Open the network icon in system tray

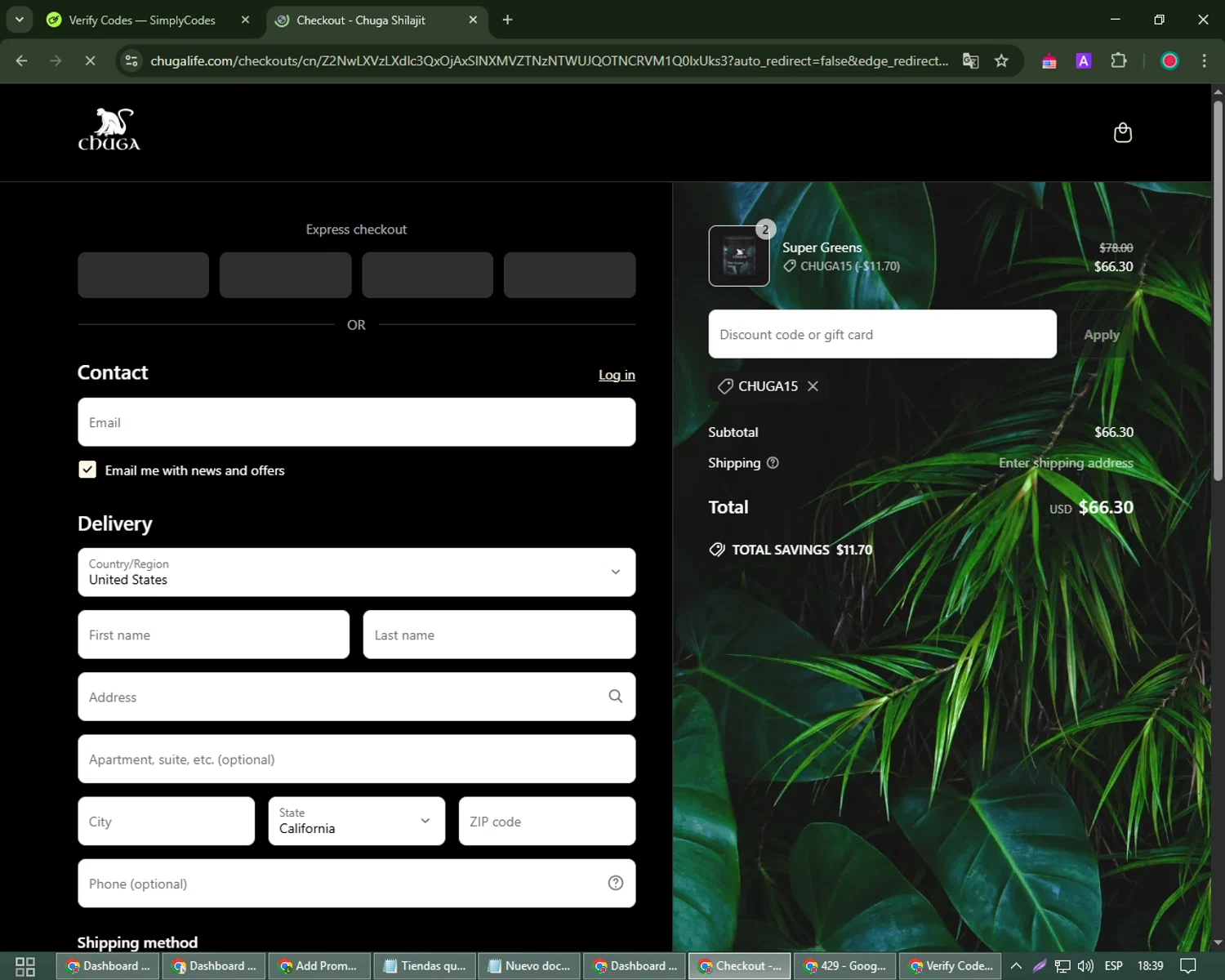[x=1062, y=966]
